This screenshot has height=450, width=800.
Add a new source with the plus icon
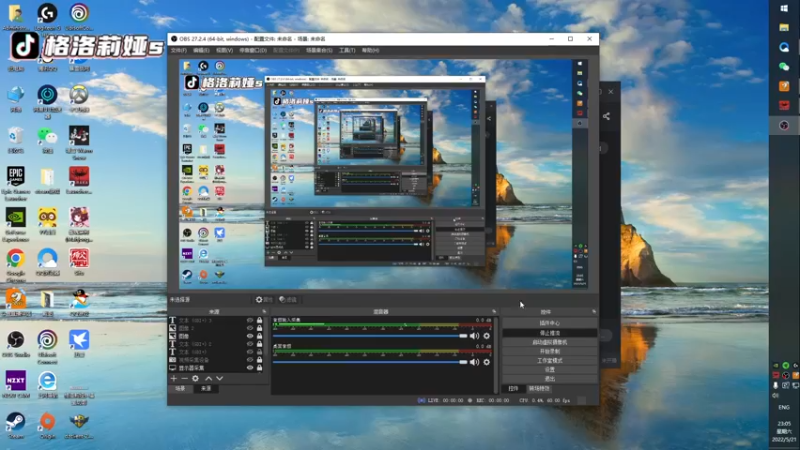[173, 379]
